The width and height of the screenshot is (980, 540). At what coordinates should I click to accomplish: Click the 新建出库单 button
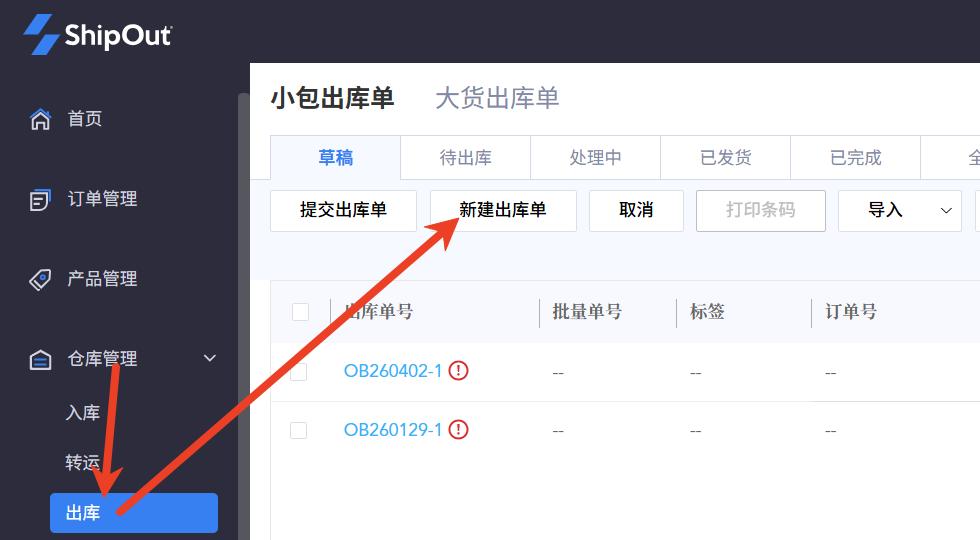[x=503, y=210]
